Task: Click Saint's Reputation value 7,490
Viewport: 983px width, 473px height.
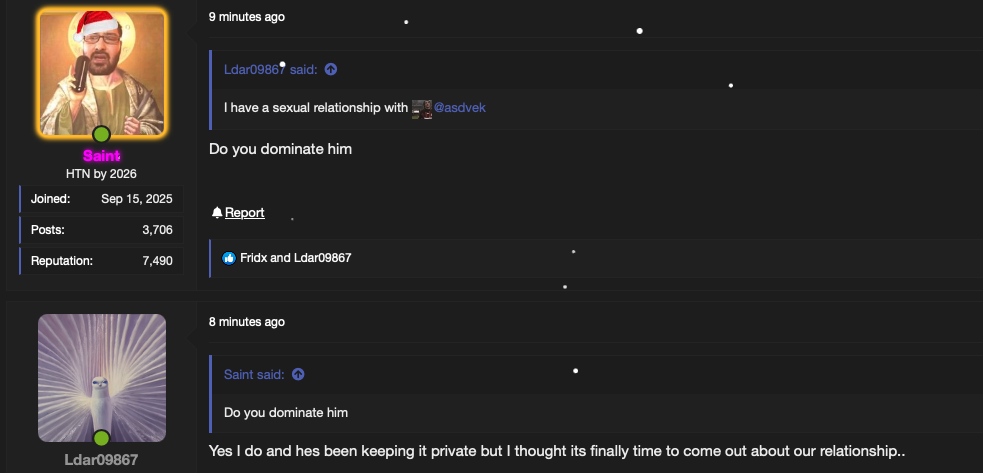Action: click(x=157, y=261)
